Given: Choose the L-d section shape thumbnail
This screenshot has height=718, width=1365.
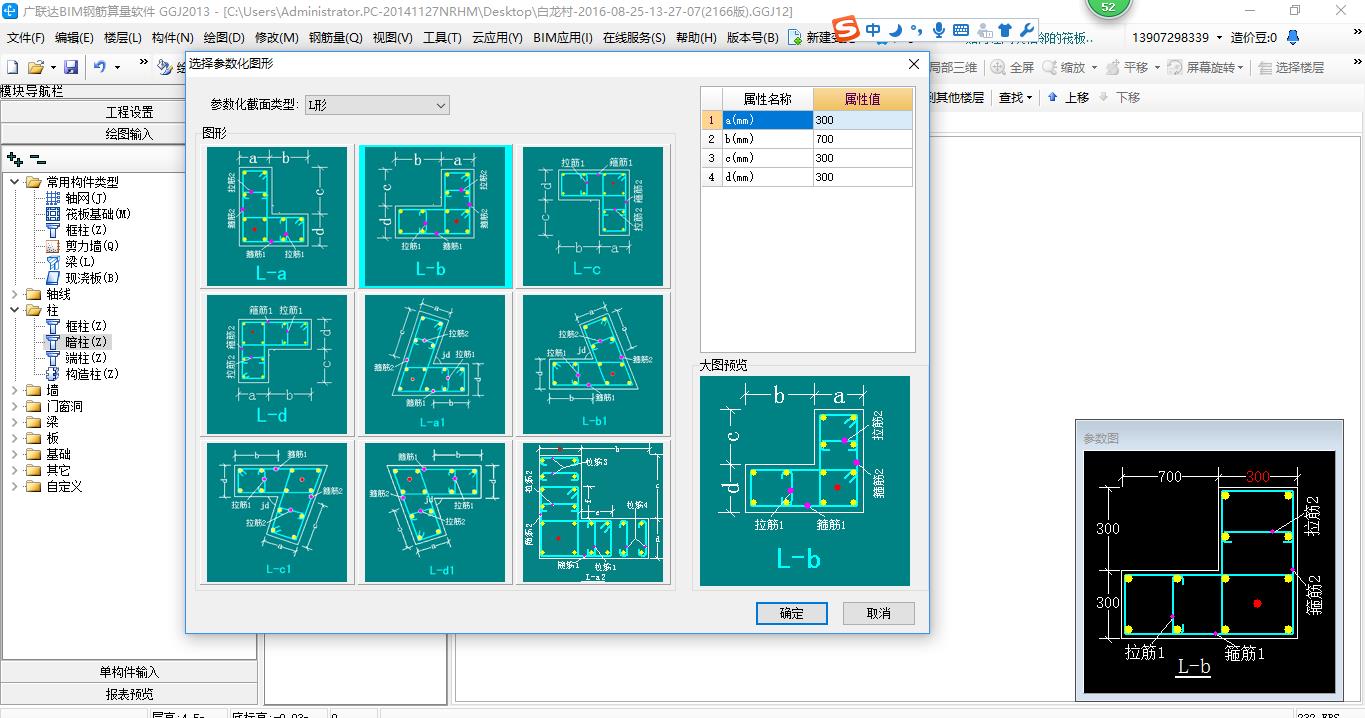Looking at the screenshot, I should (277, 364).
